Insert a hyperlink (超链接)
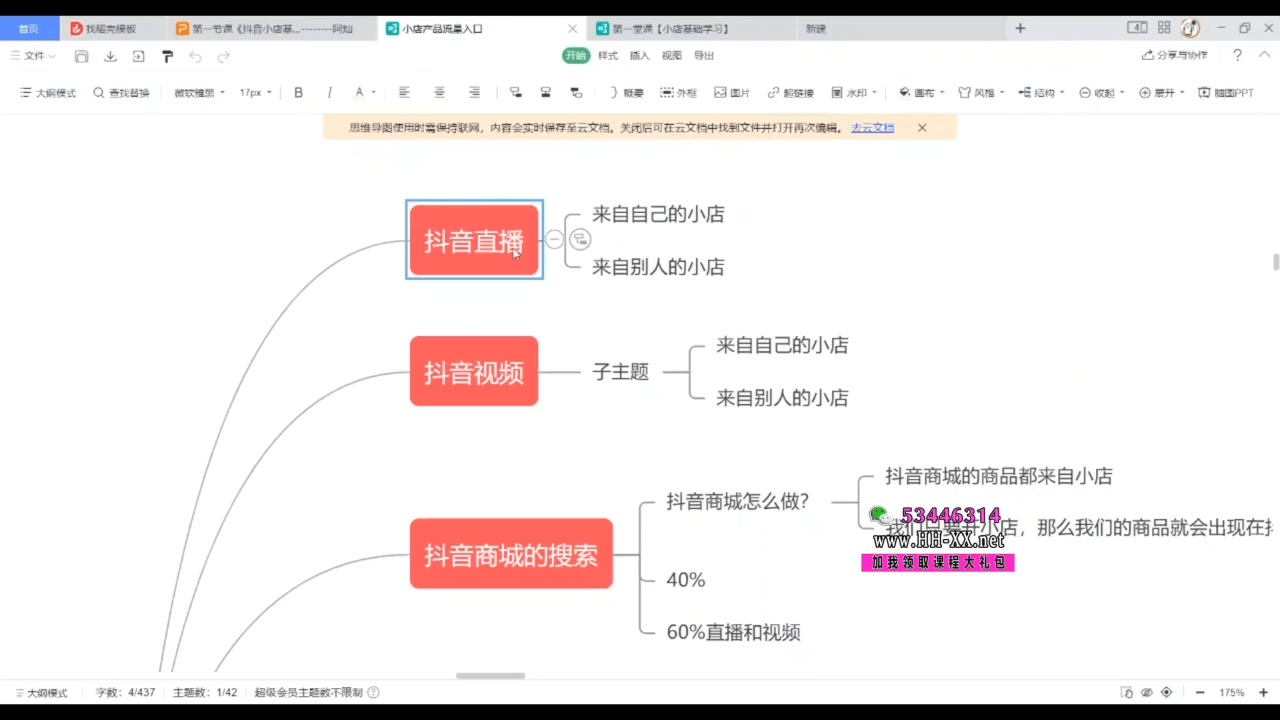Image resolution: width=1280 pixels, height=720 pixels. pyautogui.click(x=790, y=92)
